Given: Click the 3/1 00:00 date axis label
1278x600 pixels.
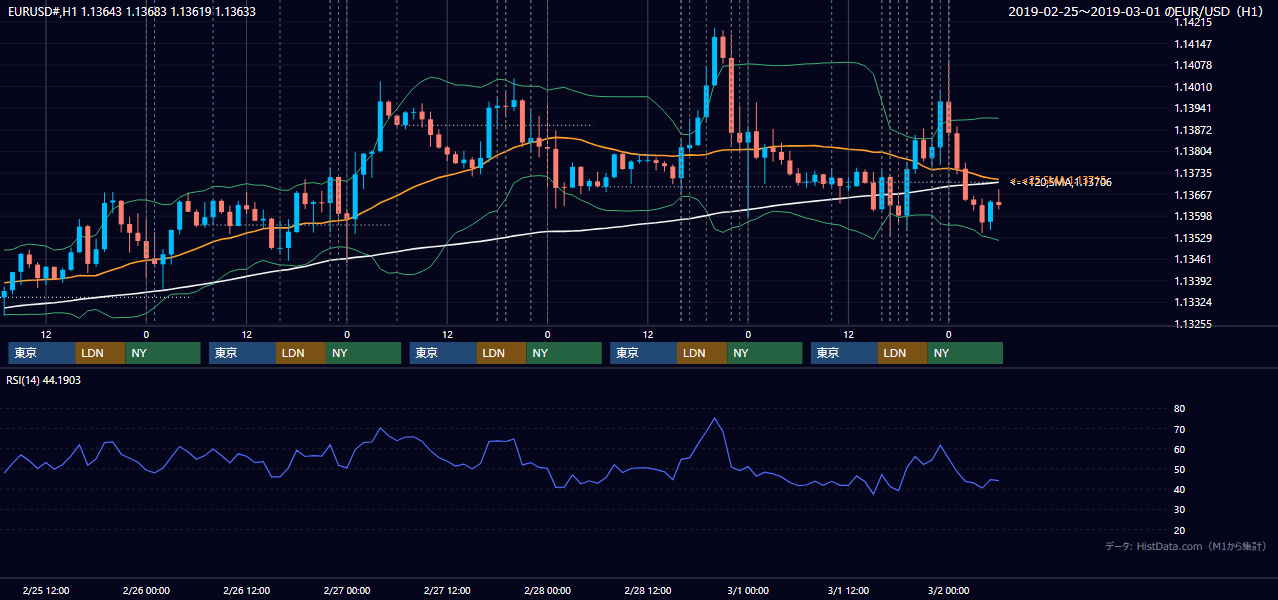Looking at the screenshot, I should tap(748, 590).
